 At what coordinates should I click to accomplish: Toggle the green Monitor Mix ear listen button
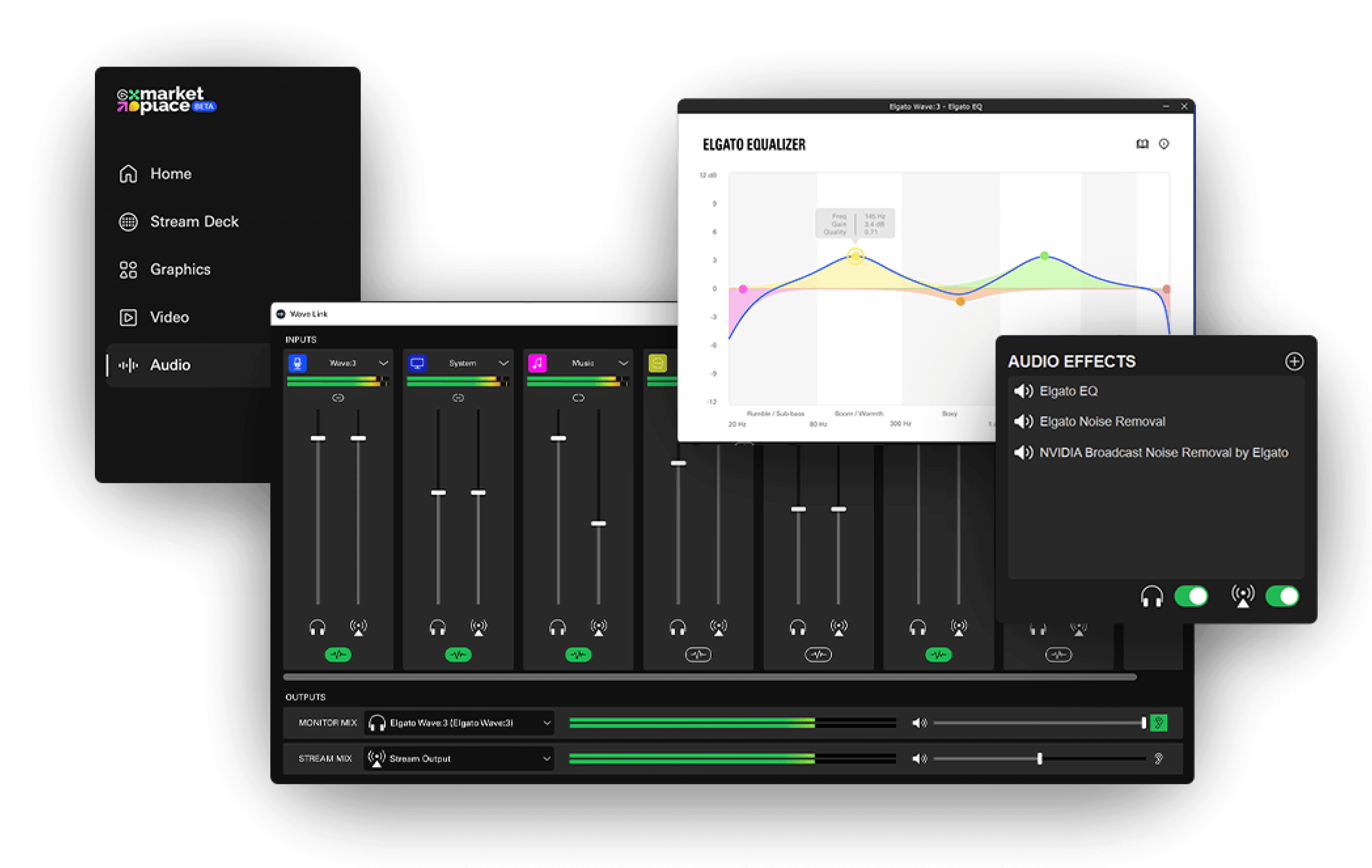[x=1158, y=723]
